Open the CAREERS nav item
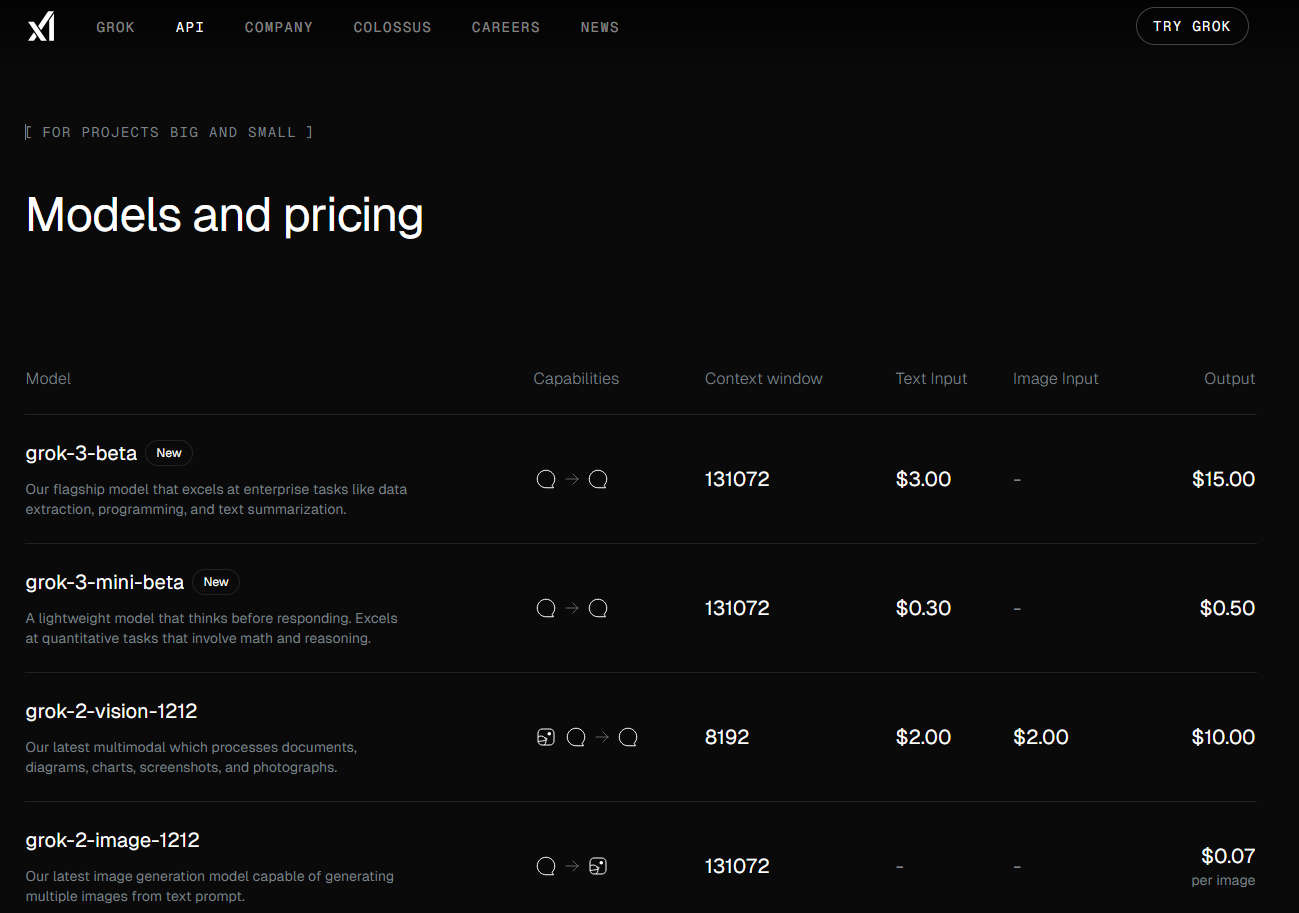The width and height of the screenshot is (1299, 913). point(506,27)
